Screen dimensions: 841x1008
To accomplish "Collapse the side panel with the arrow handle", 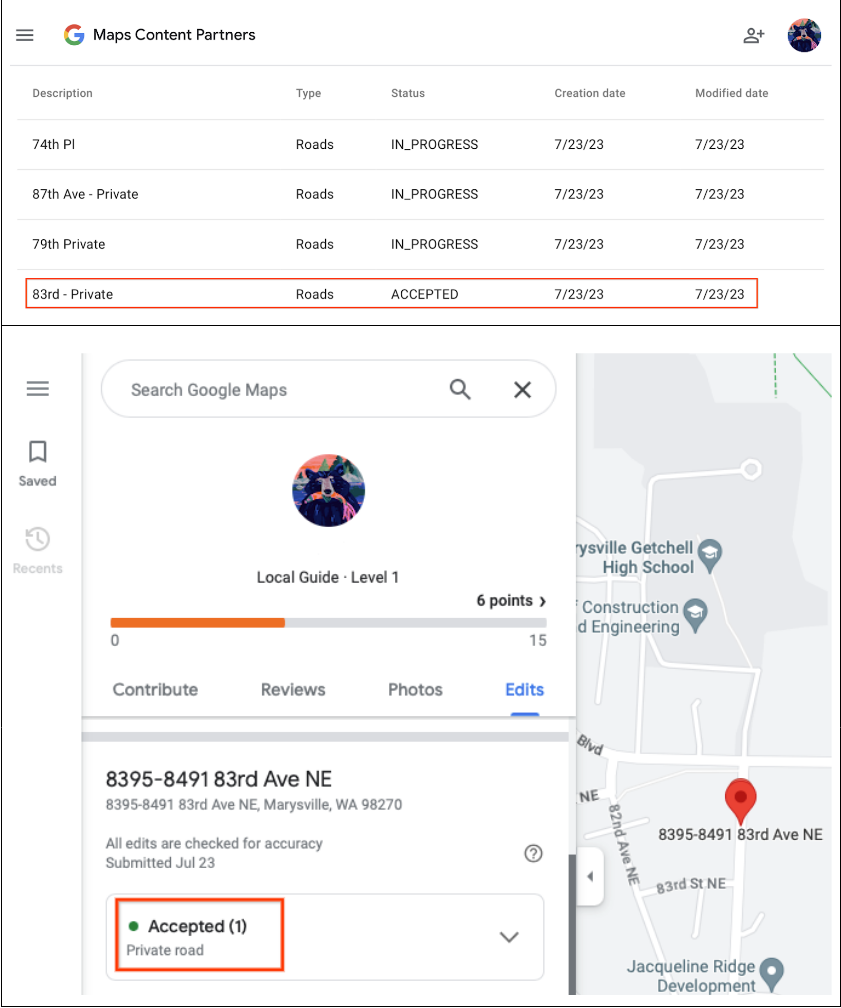I will point(589,875).
